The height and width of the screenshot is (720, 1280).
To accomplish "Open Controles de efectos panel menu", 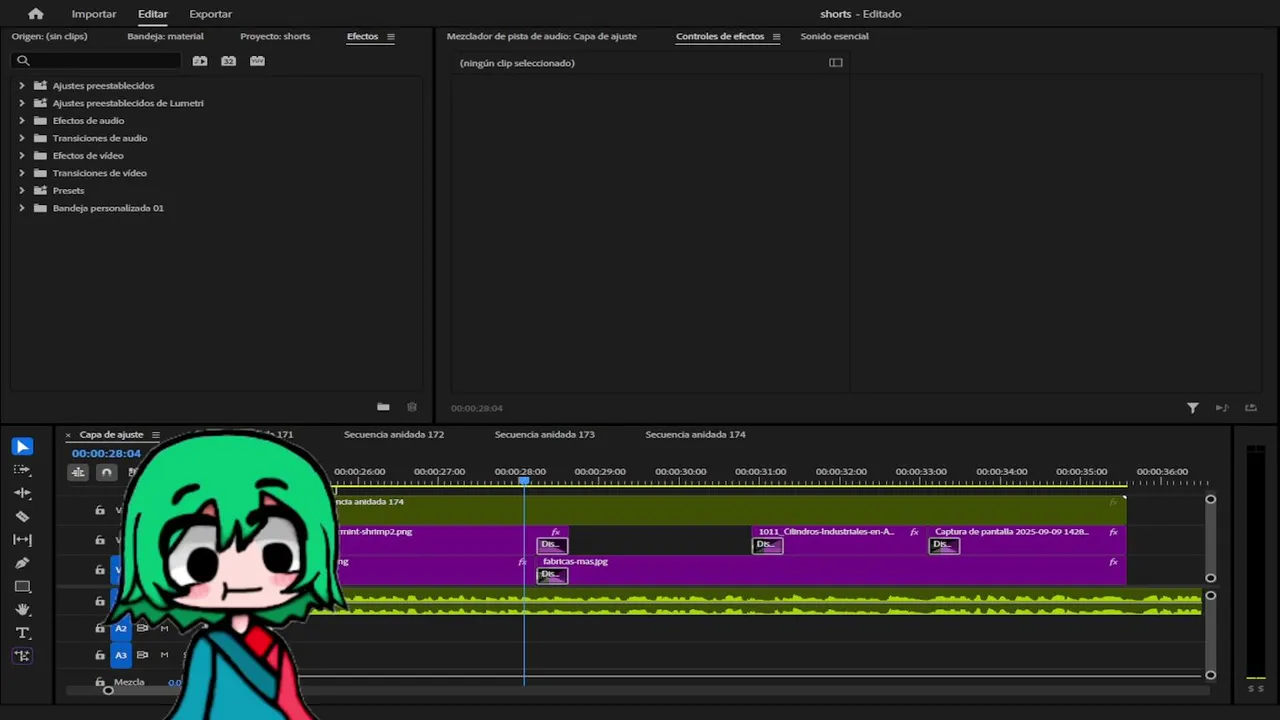I will pyautogui.click(x=776, y=37).
